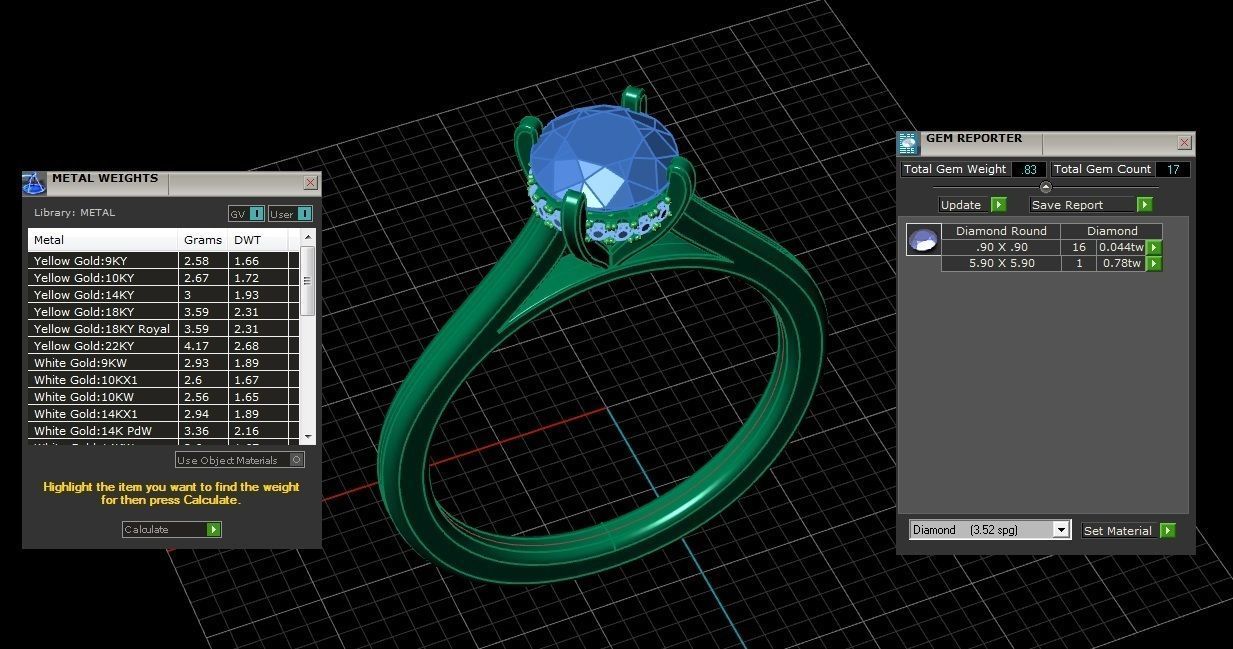Select the Yellow Gold:18KY row
The height and width of the screenshot is (649, 1233).
tap(164, 312)
